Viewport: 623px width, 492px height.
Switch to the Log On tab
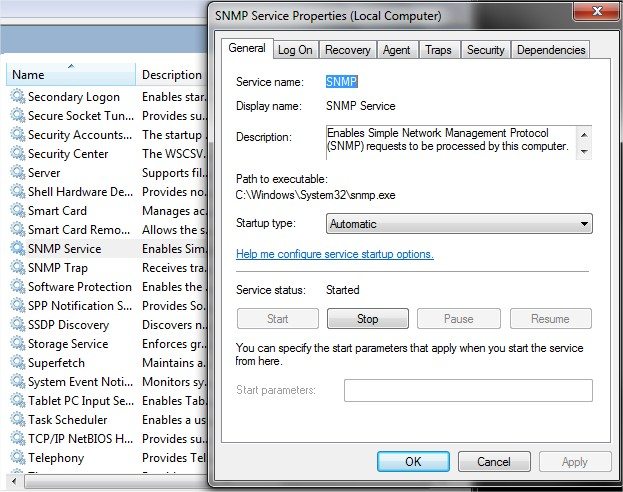[x=295, y=50]
